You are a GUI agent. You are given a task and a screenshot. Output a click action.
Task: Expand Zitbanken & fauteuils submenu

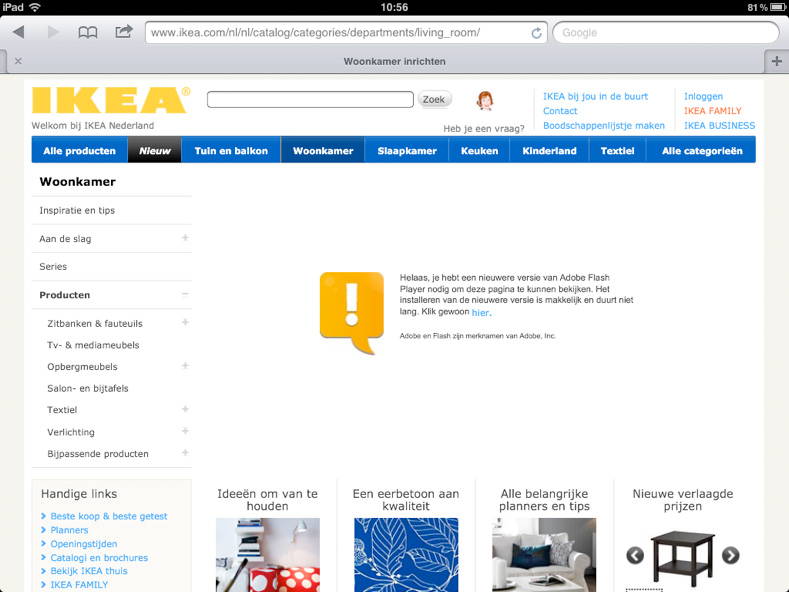pyautogui.click(x=185, y=323)
